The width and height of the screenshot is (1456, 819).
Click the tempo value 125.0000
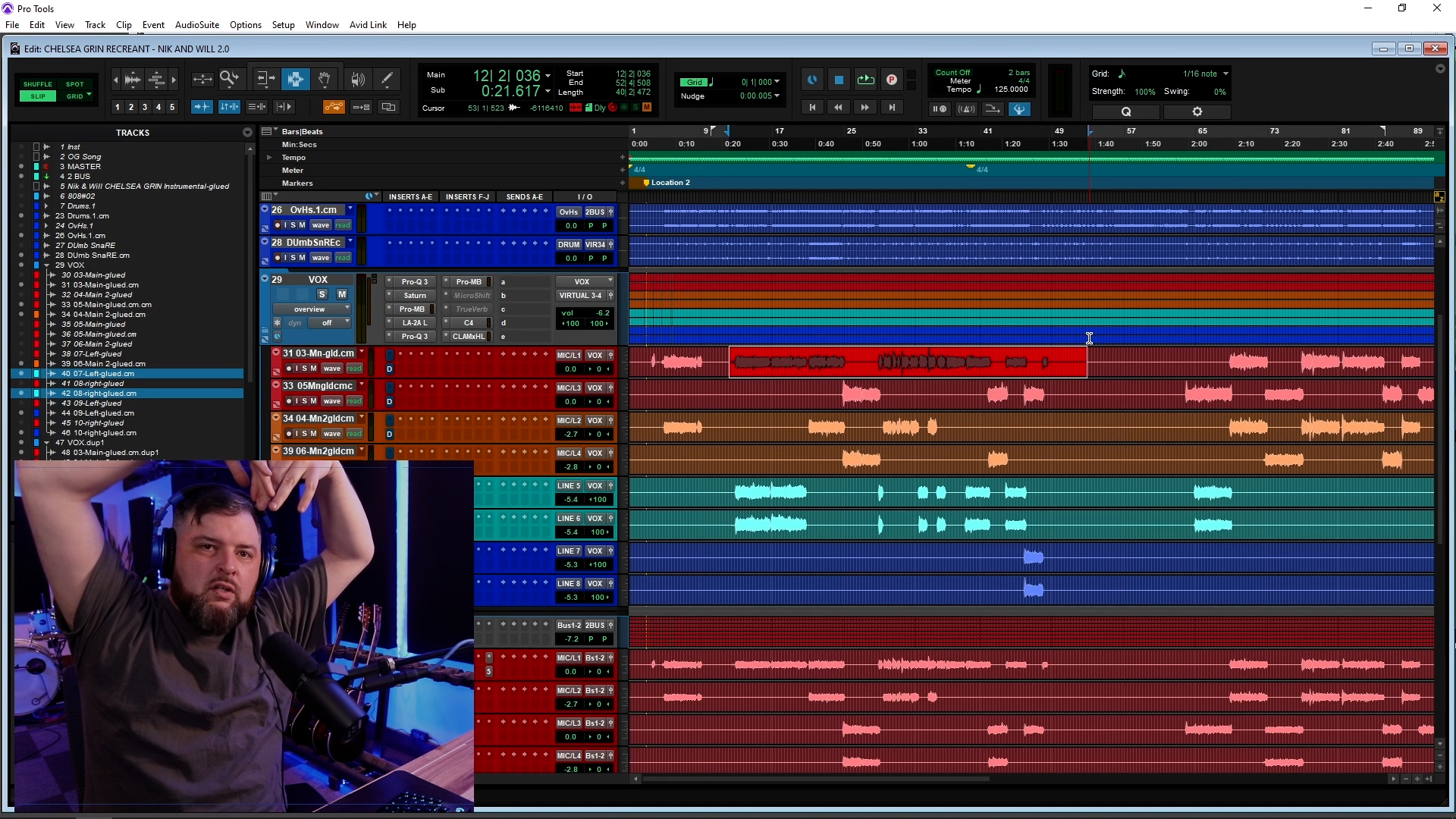coord(1011,89)
